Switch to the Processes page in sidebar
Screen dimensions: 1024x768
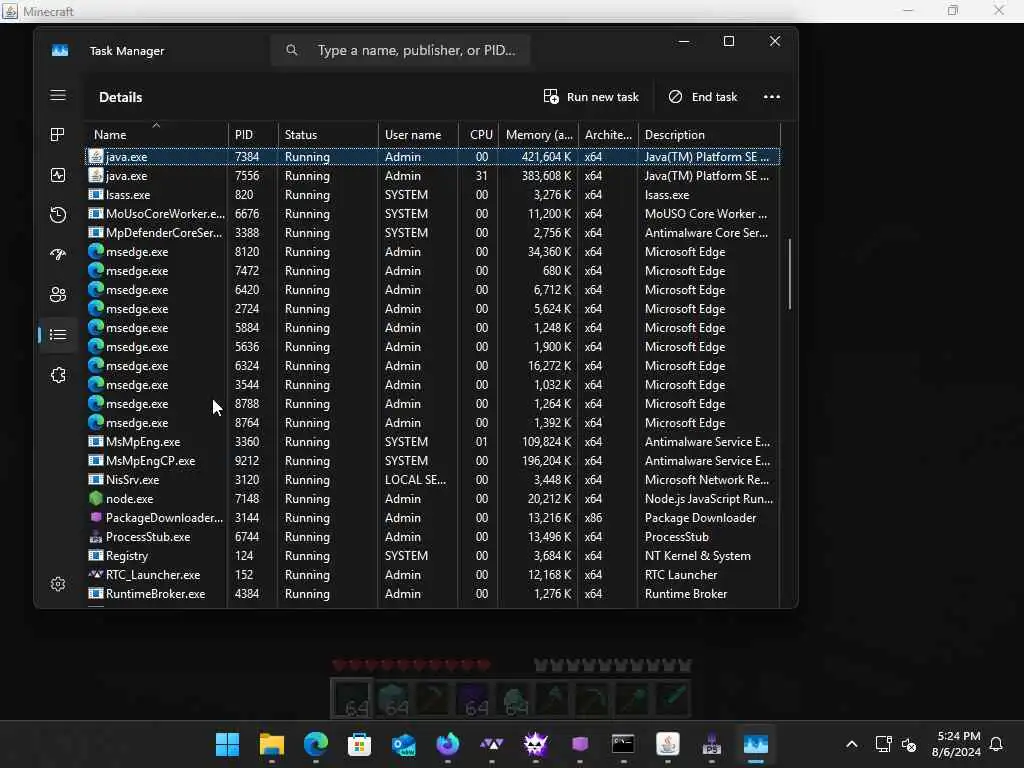pos(57,135)
